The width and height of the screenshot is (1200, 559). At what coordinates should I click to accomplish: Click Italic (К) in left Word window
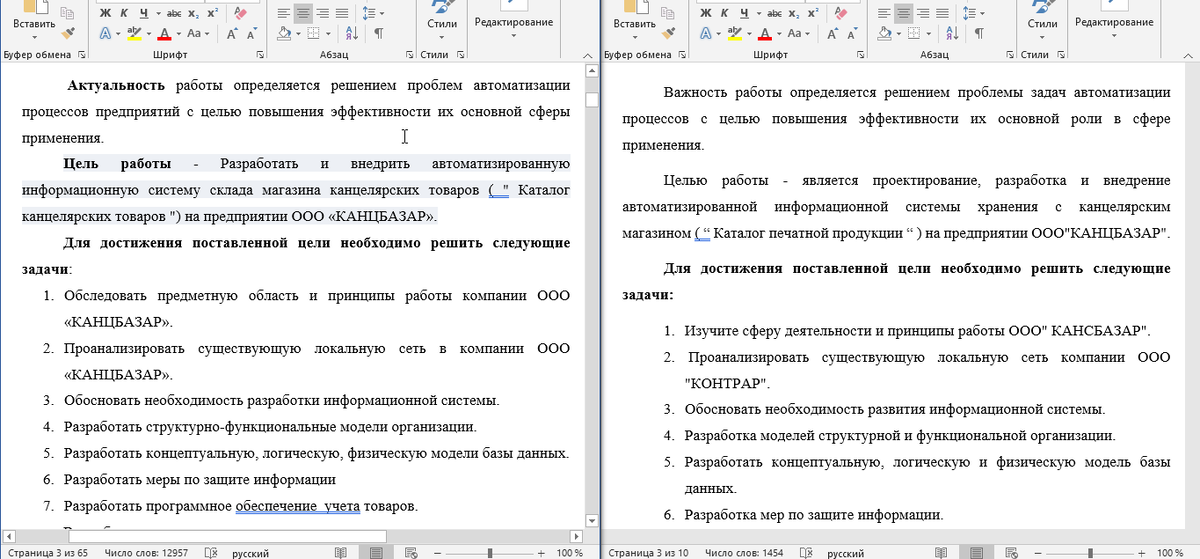pos(125,13)
